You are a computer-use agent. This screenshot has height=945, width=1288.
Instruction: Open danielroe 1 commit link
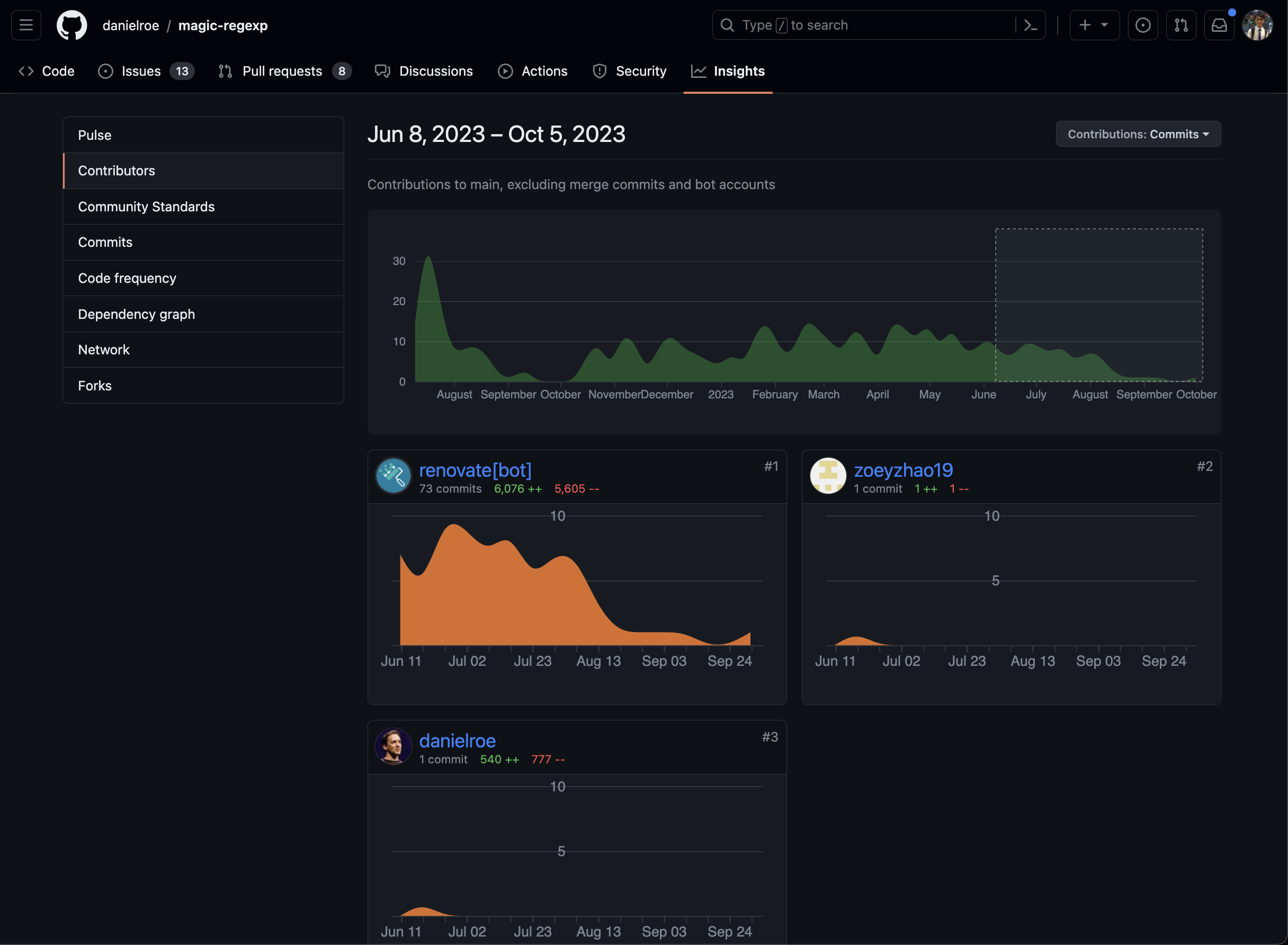coord(443,760)
